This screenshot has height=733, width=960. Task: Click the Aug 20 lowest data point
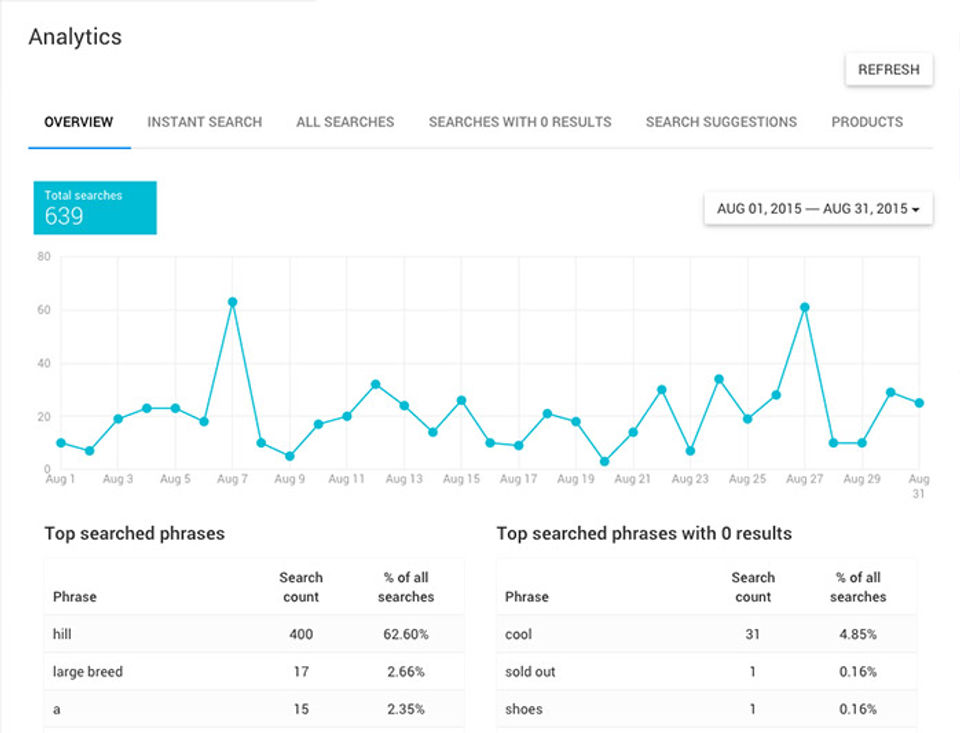[605, 462]
